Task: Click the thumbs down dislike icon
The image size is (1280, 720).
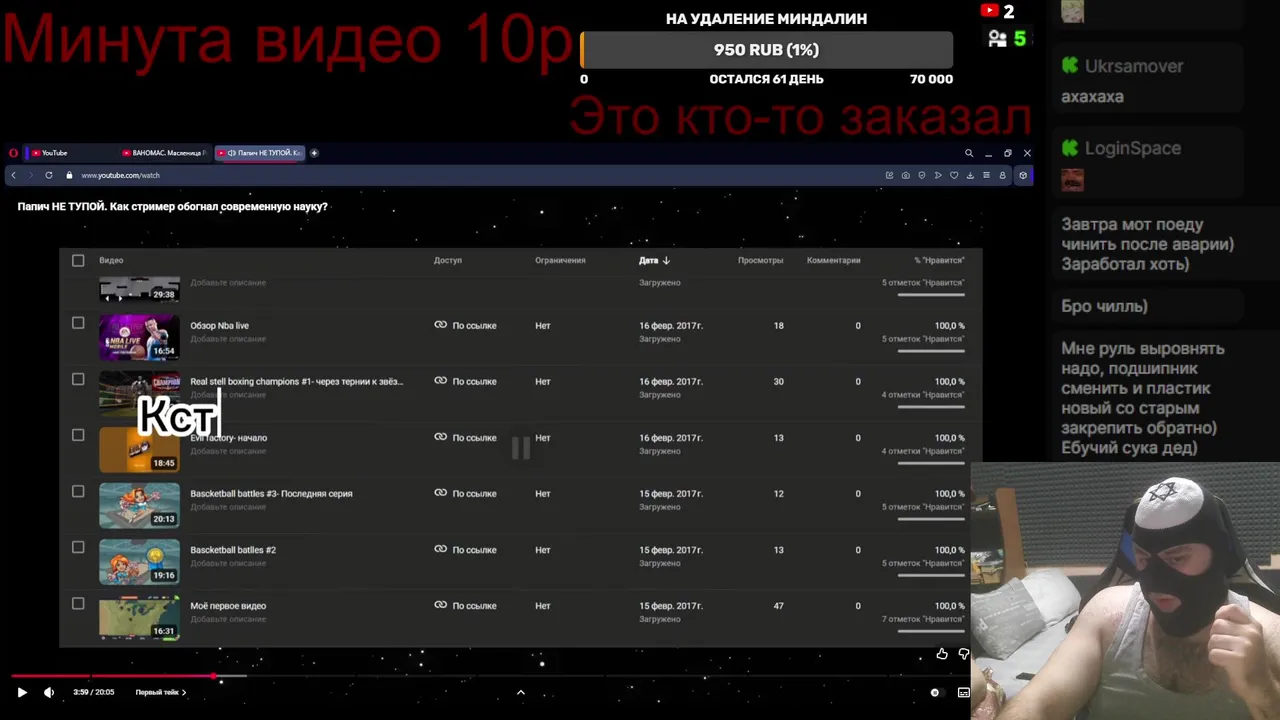Action: point(964,654)
